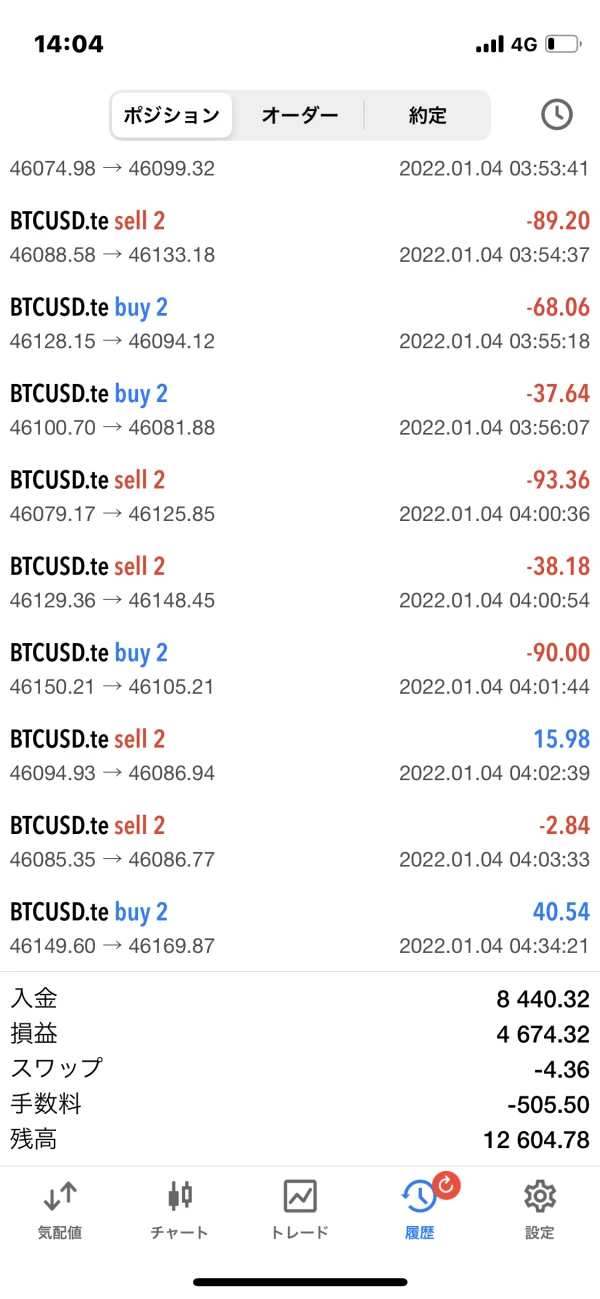Open the trade (トレード) icon

point(300,1196)
